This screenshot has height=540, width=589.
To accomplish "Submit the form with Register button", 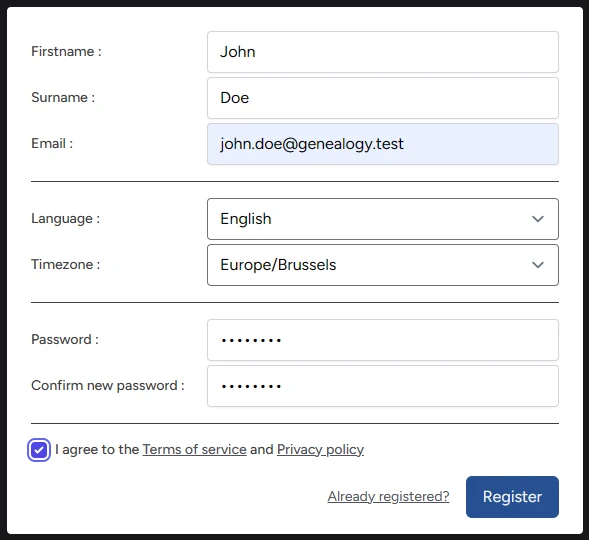I will tap(512, 497).
